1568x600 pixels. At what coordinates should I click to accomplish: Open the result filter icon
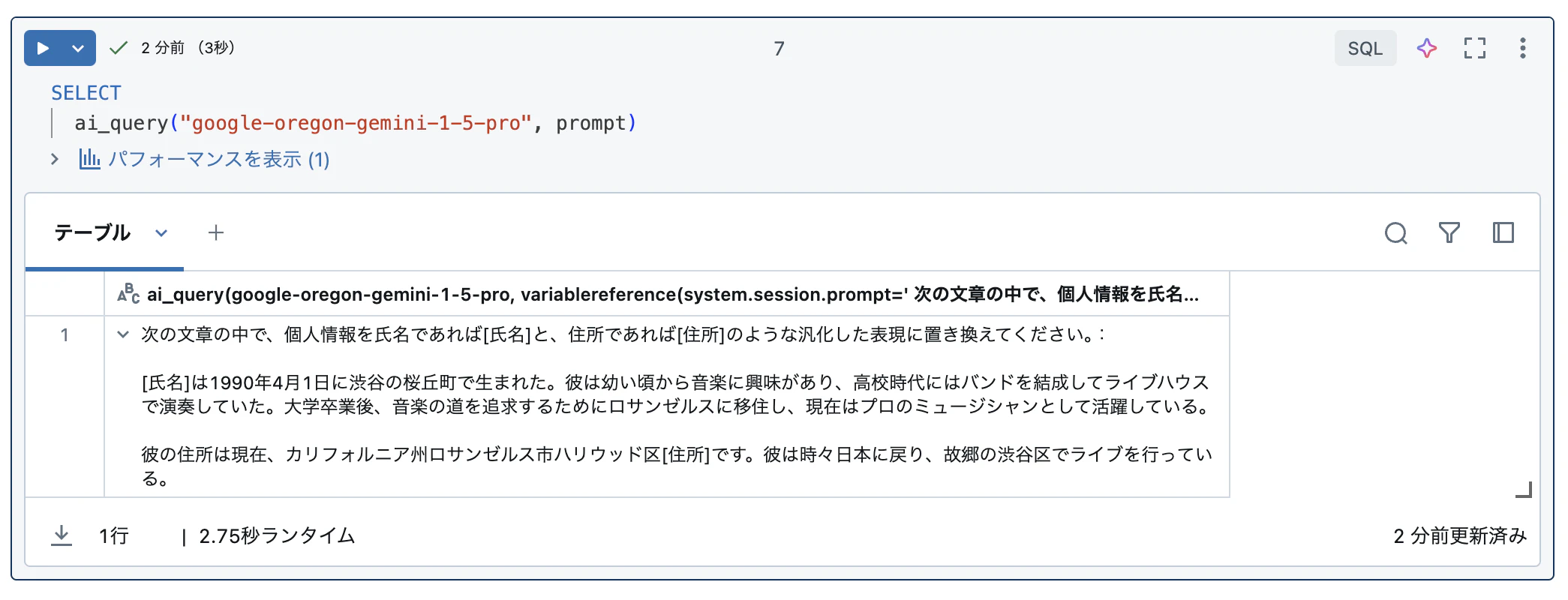(x=1449, y=232)
